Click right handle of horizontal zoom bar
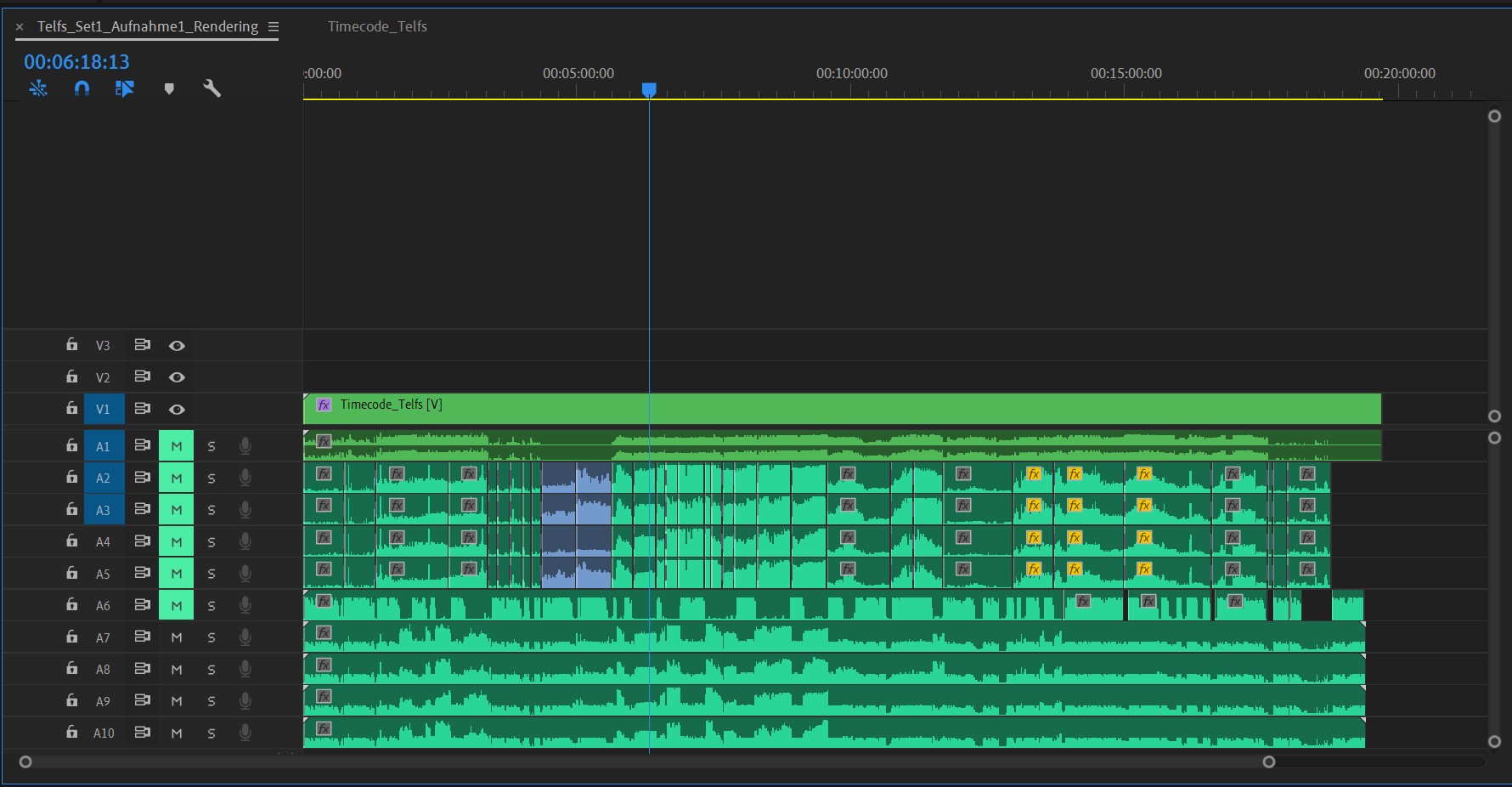This screenshot has height=787, width=1512. click(1269, 762)
